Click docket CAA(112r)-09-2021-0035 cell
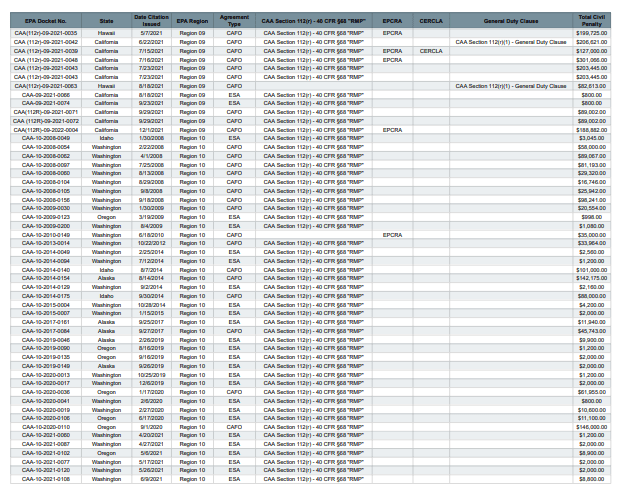 [x=47, y=32]
